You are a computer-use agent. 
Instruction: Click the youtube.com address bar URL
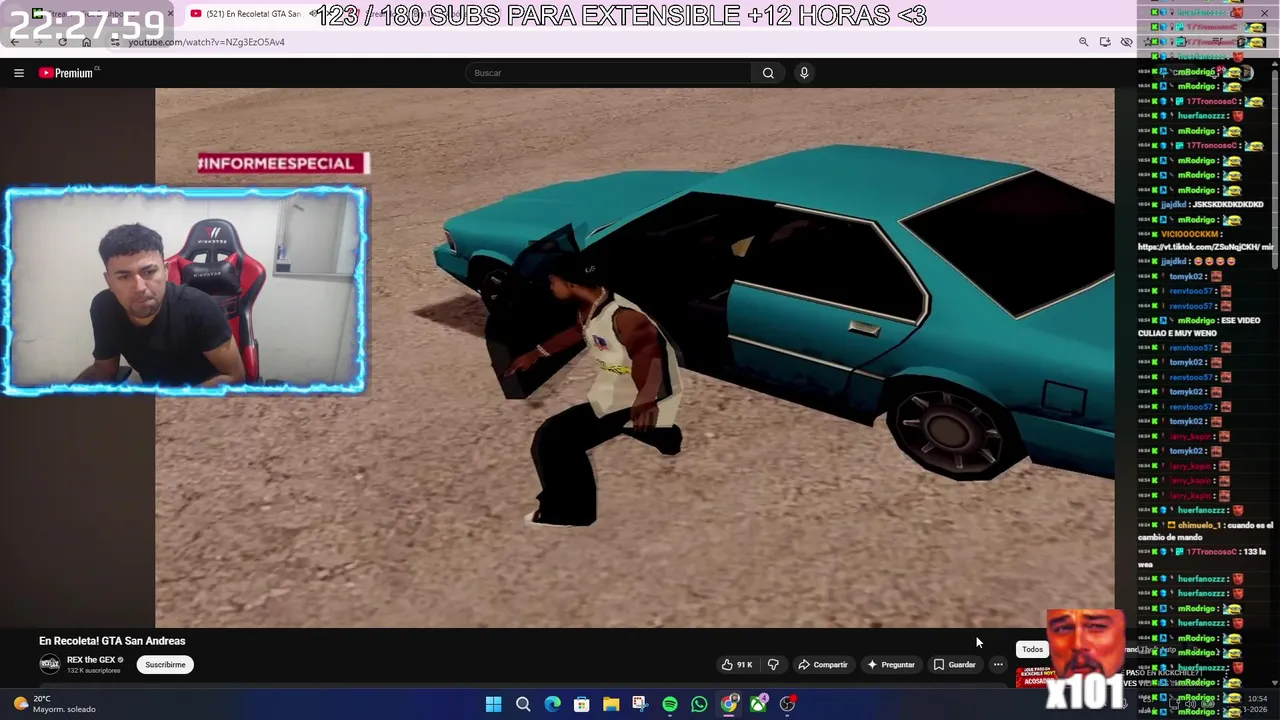(206, 42)
